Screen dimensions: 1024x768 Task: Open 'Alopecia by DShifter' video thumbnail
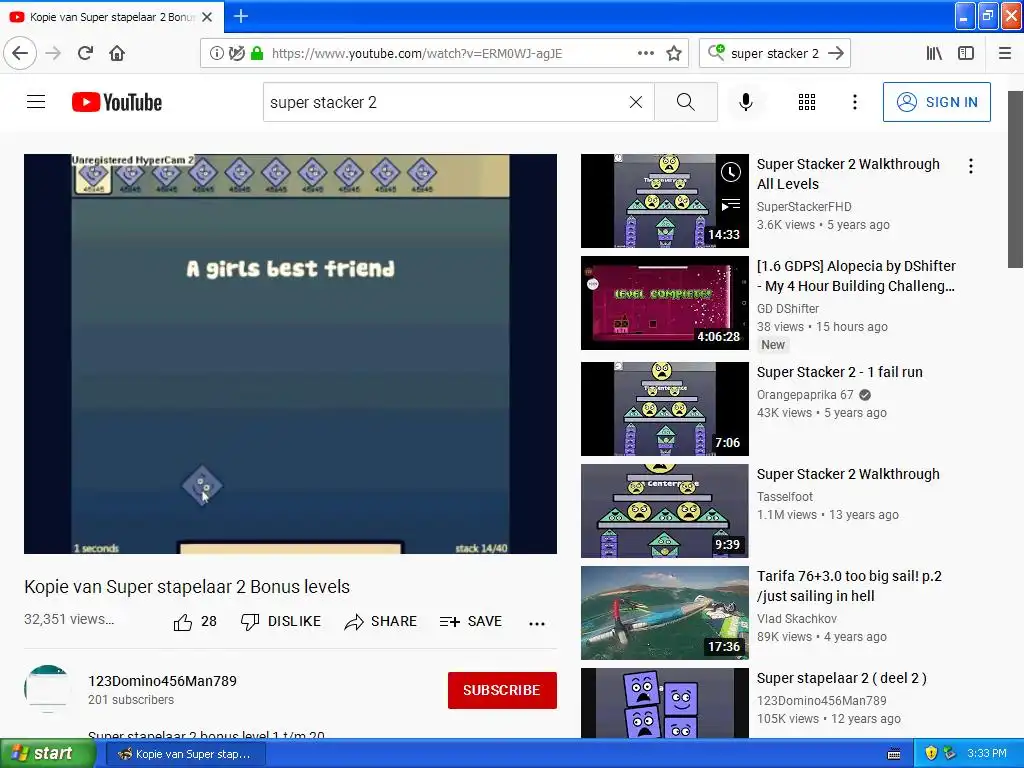click(664, 303)
